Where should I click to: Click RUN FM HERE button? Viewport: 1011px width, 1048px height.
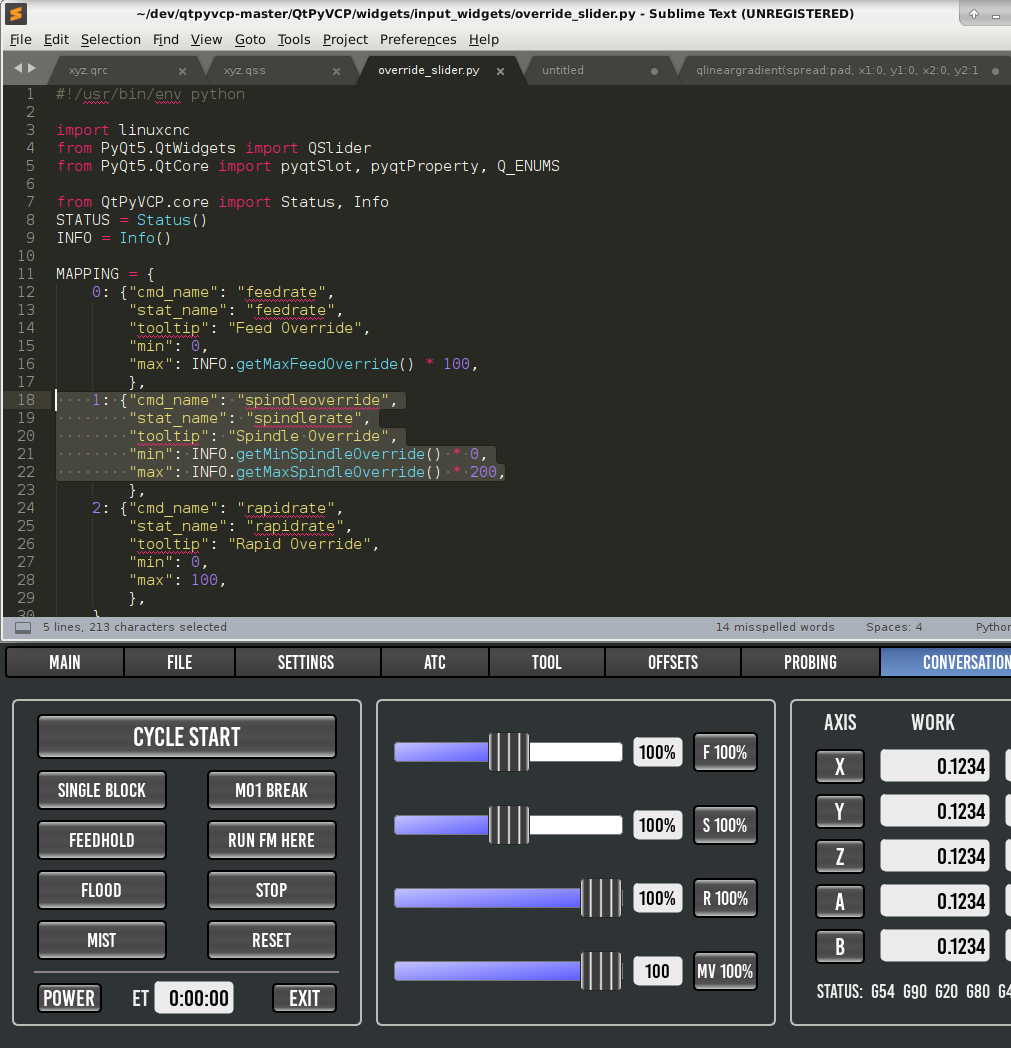(271, 840)
